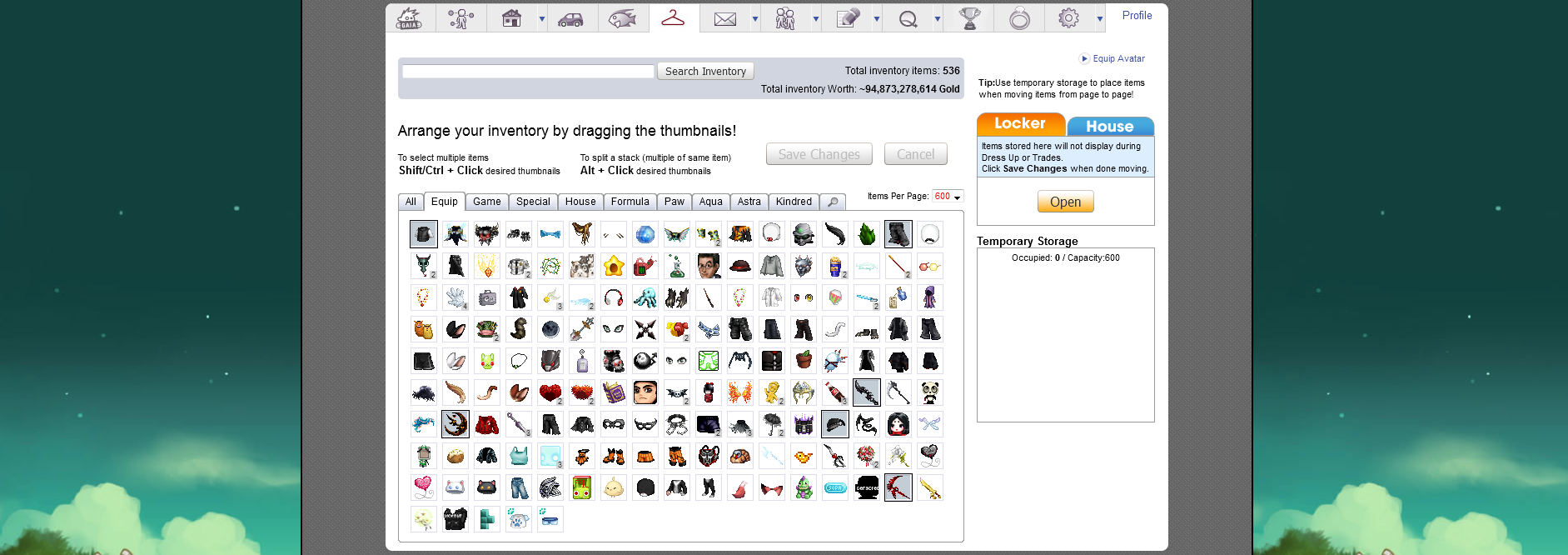Open the trophy achievements nav icon
Screen dimensions: 1568x555
(x=969, y=18)
